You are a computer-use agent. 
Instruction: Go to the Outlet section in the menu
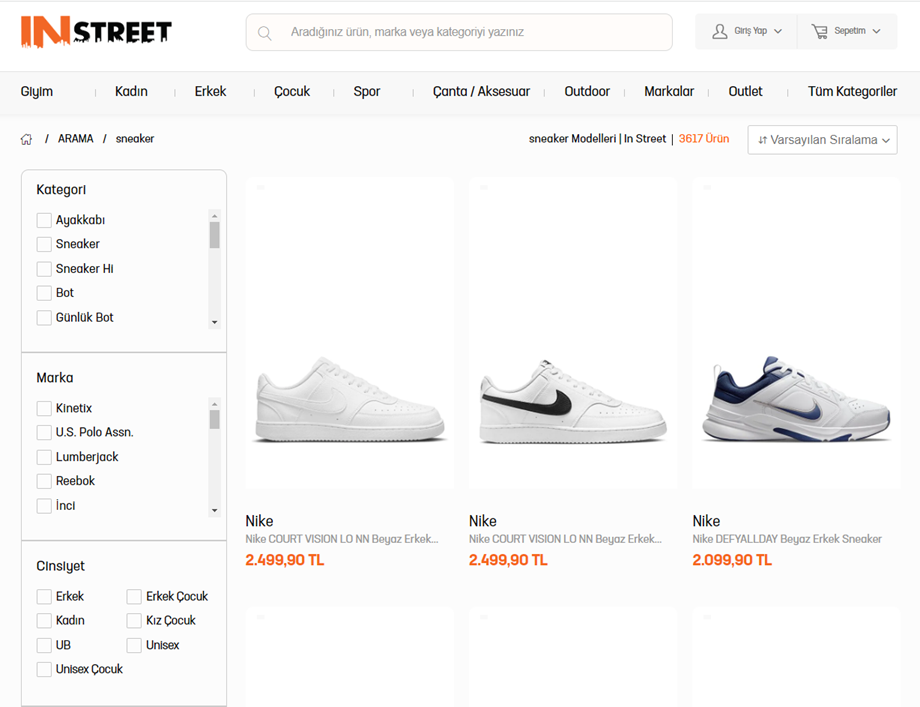click(x=745, y=91)
